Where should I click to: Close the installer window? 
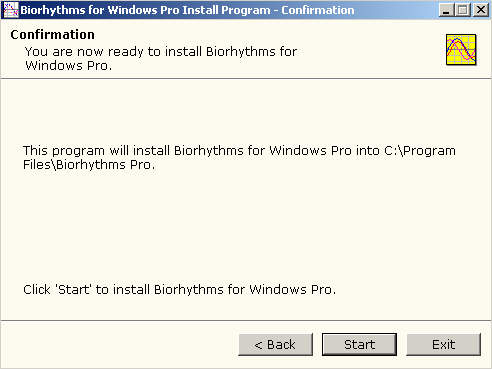coord(481,10)
